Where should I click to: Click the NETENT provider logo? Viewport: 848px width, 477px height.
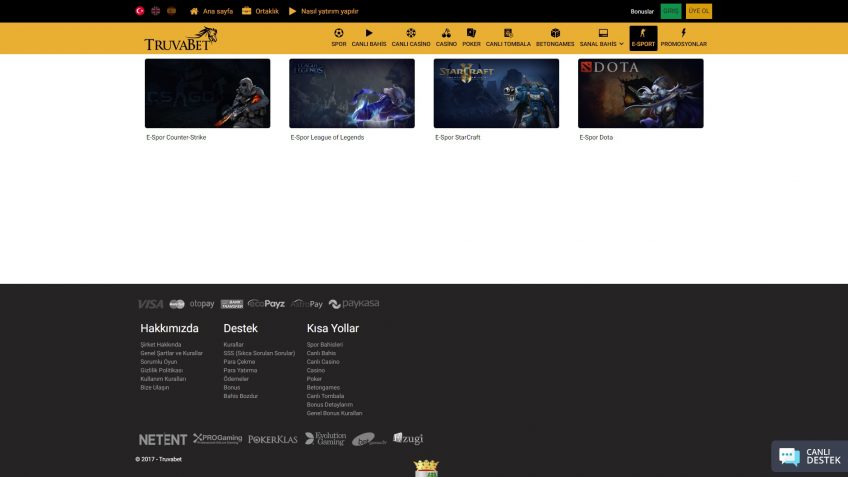[x=163, y=440]
